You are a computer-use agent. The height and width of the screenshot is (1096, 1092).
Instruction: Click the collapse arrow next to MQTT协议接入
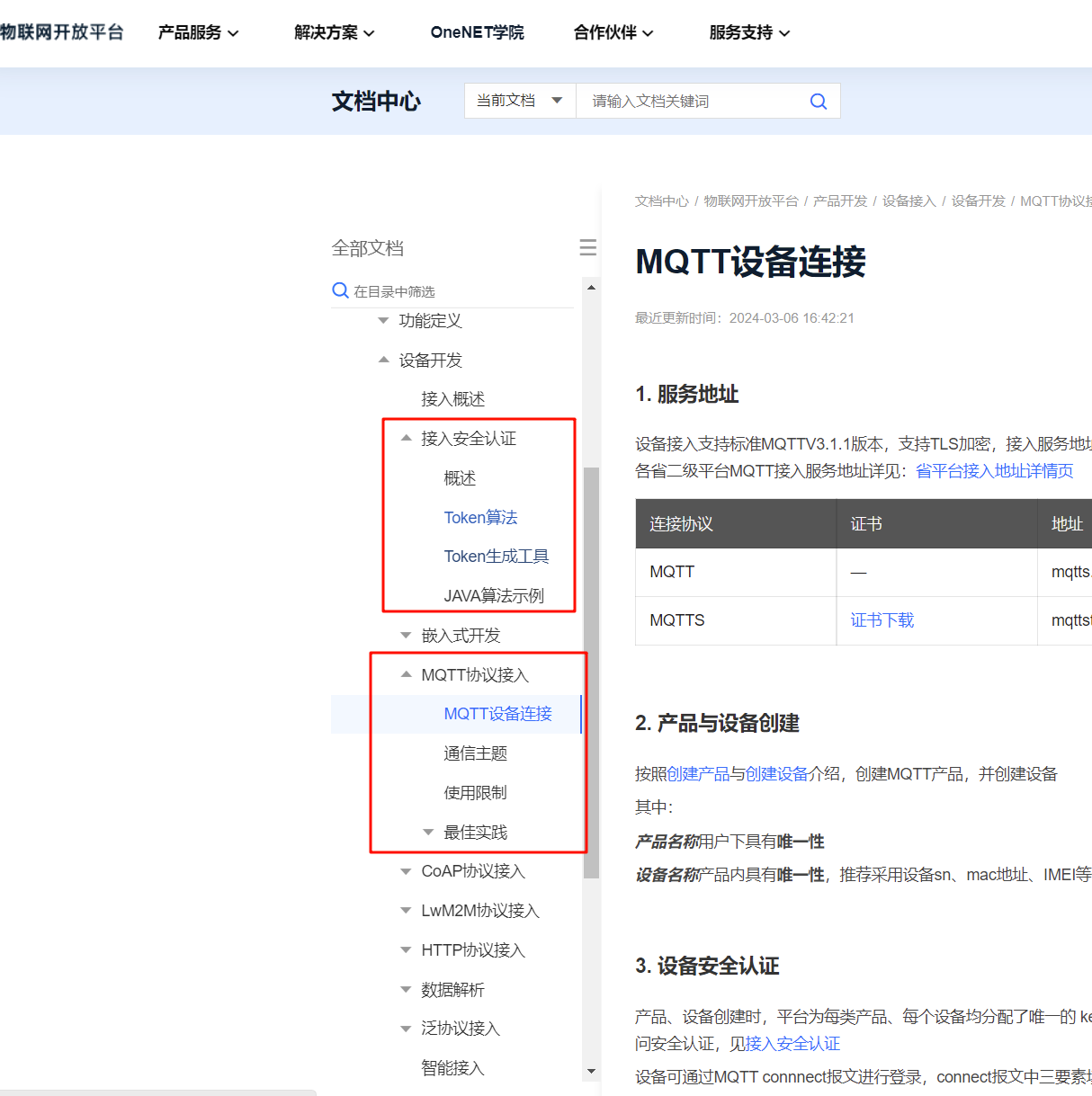(x=405, y=673)
